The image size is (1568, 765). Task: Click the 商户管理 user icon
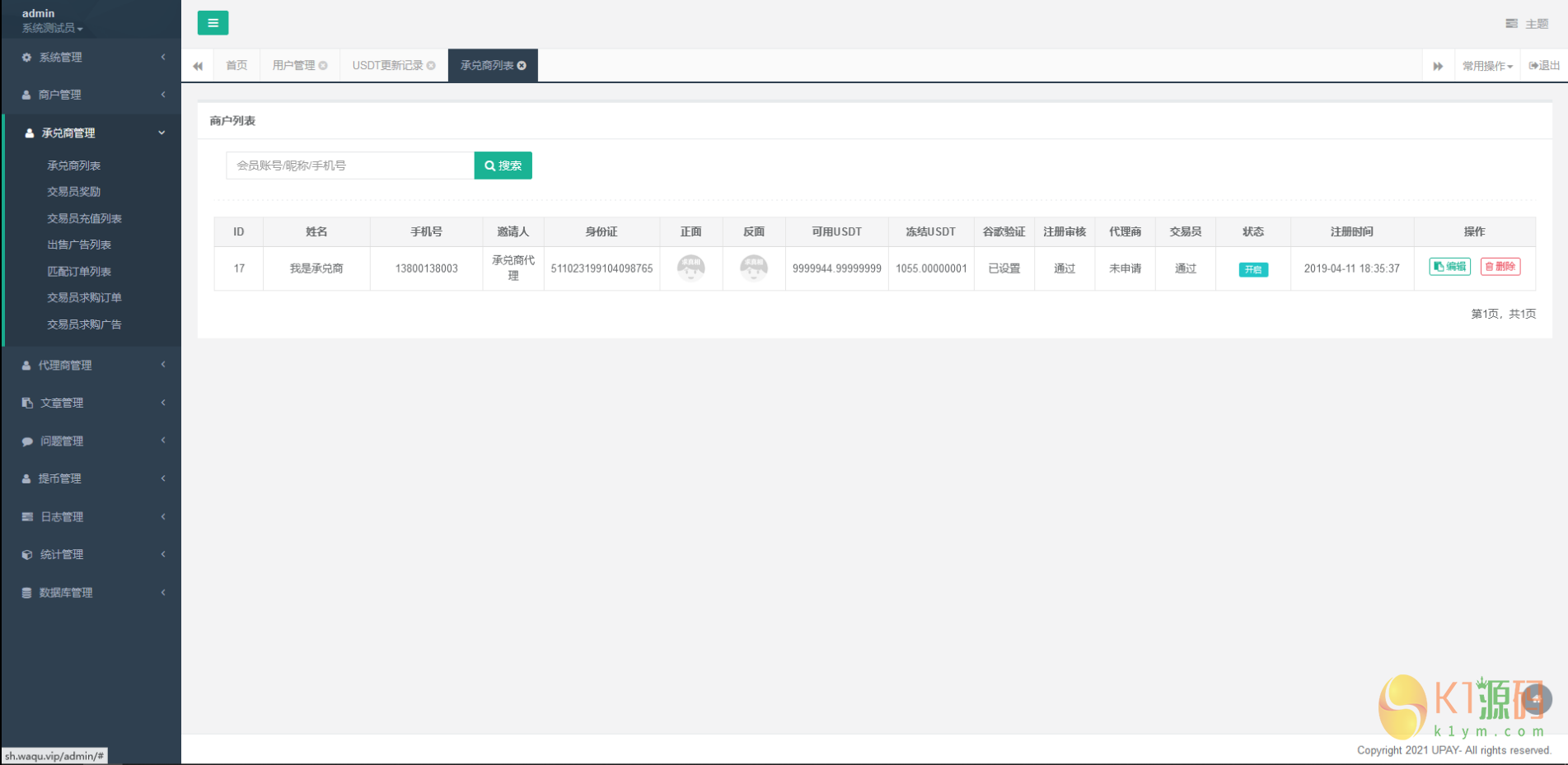(x=26, y=95)
